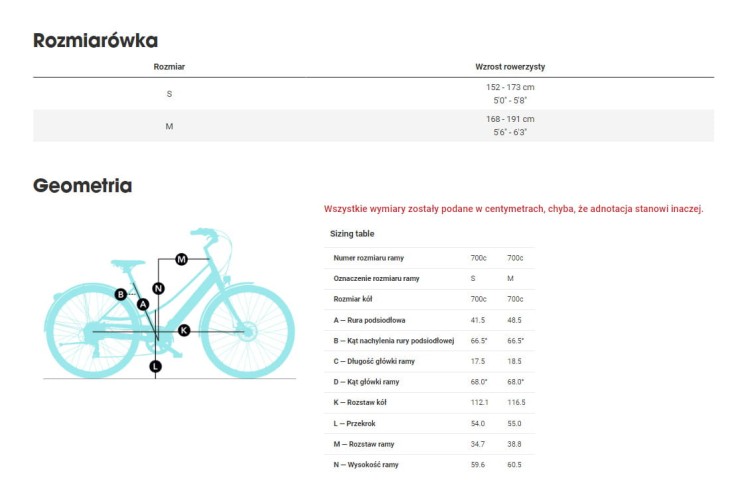
Task: Click the N — Wysokość ramy row
Action: tap(430, 465)
